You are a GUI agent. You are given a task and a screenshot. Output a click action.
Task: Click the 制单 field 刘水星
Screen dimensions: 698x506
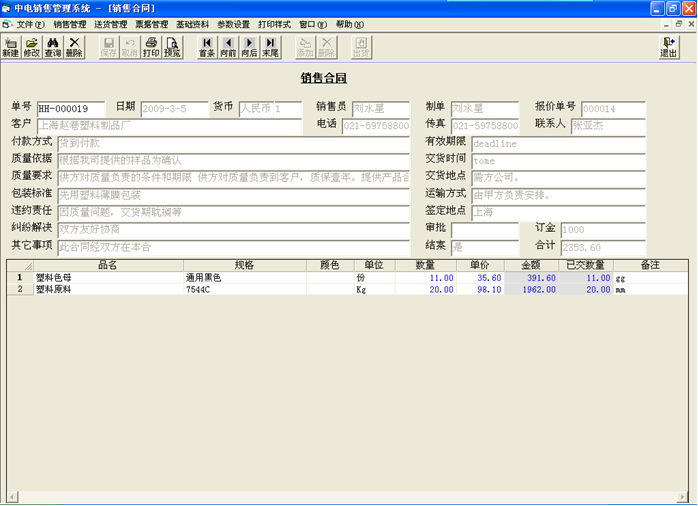[485, 109]
